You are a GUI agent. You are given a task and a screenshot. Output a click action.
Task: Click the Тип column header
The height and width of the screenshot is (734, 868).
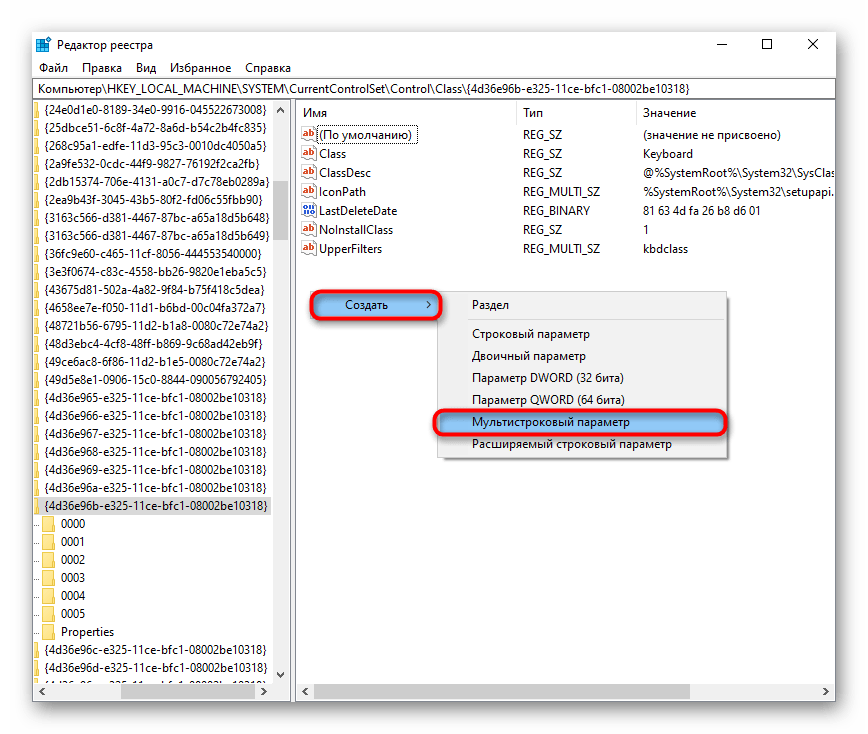coord(533,113)
